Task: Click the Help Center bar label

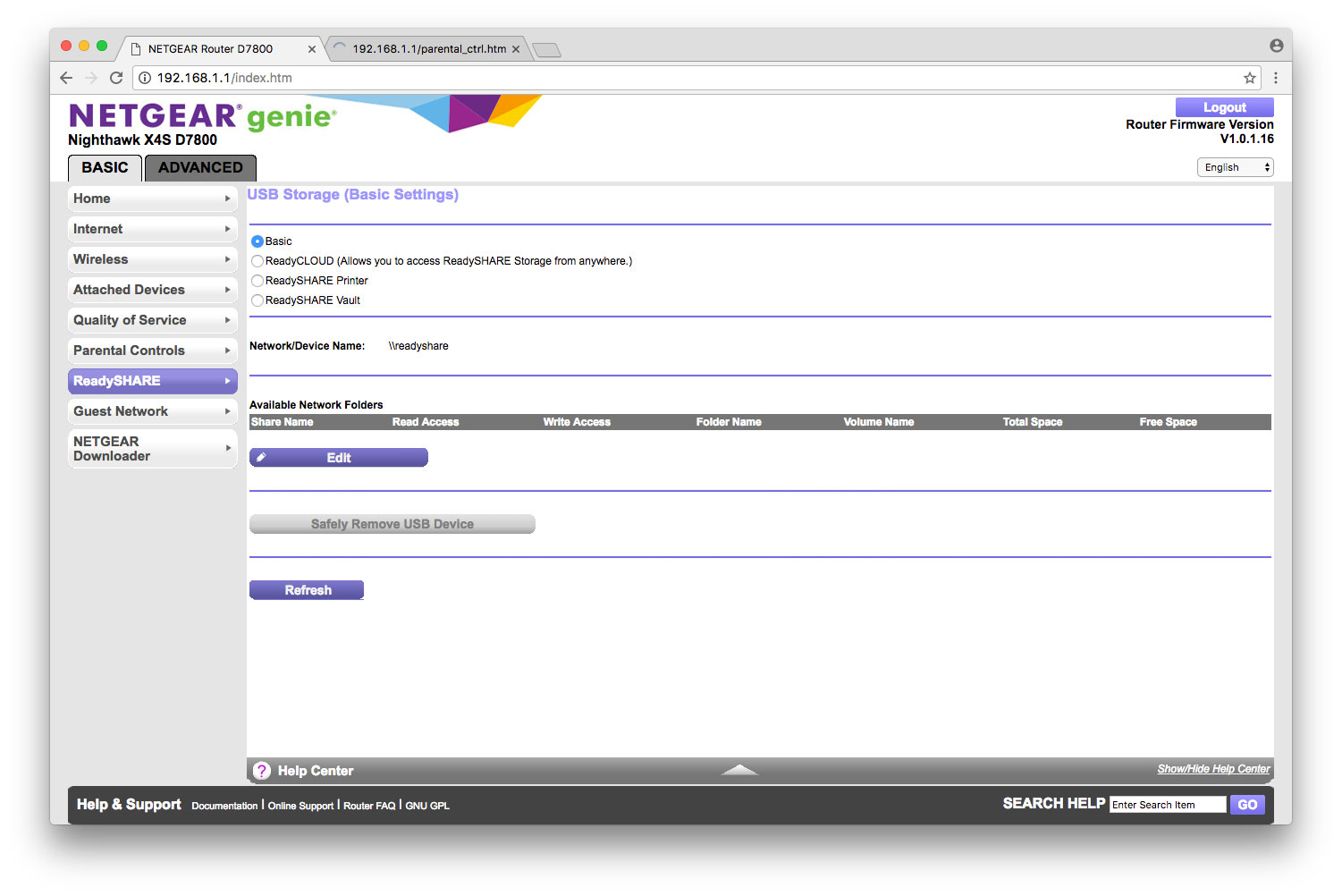Action: click(x=316, y=771)
